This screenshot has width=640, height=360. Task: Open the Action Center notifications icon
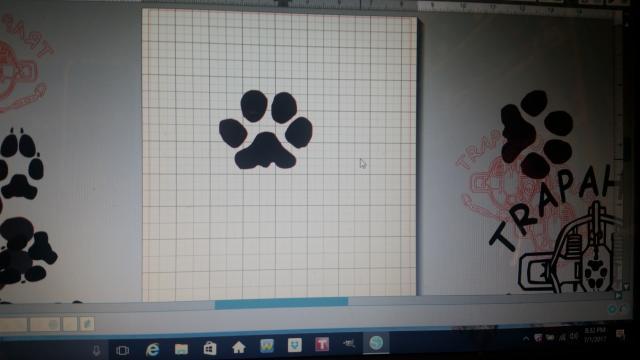pyautogui.click(x=620, y=335)
